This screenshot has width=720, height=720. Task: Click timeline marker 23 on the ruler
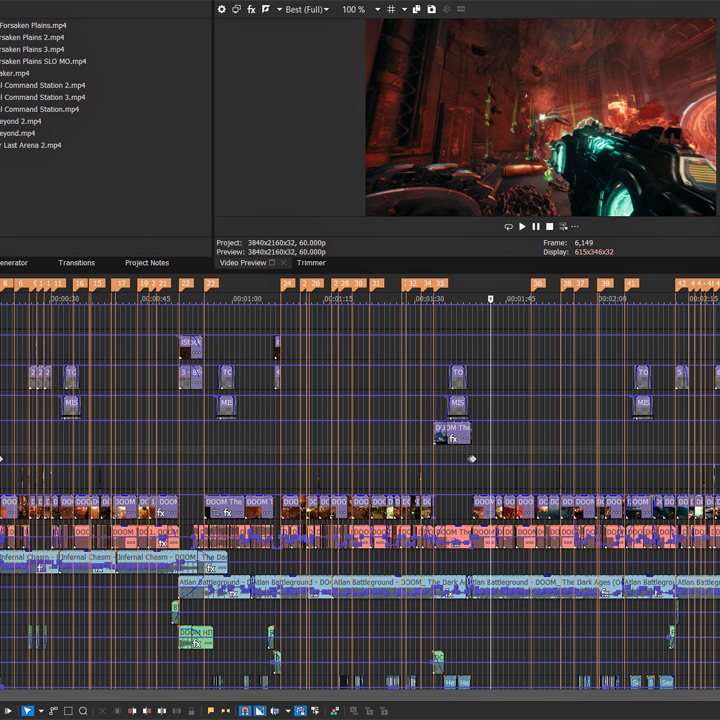(211, 284)
